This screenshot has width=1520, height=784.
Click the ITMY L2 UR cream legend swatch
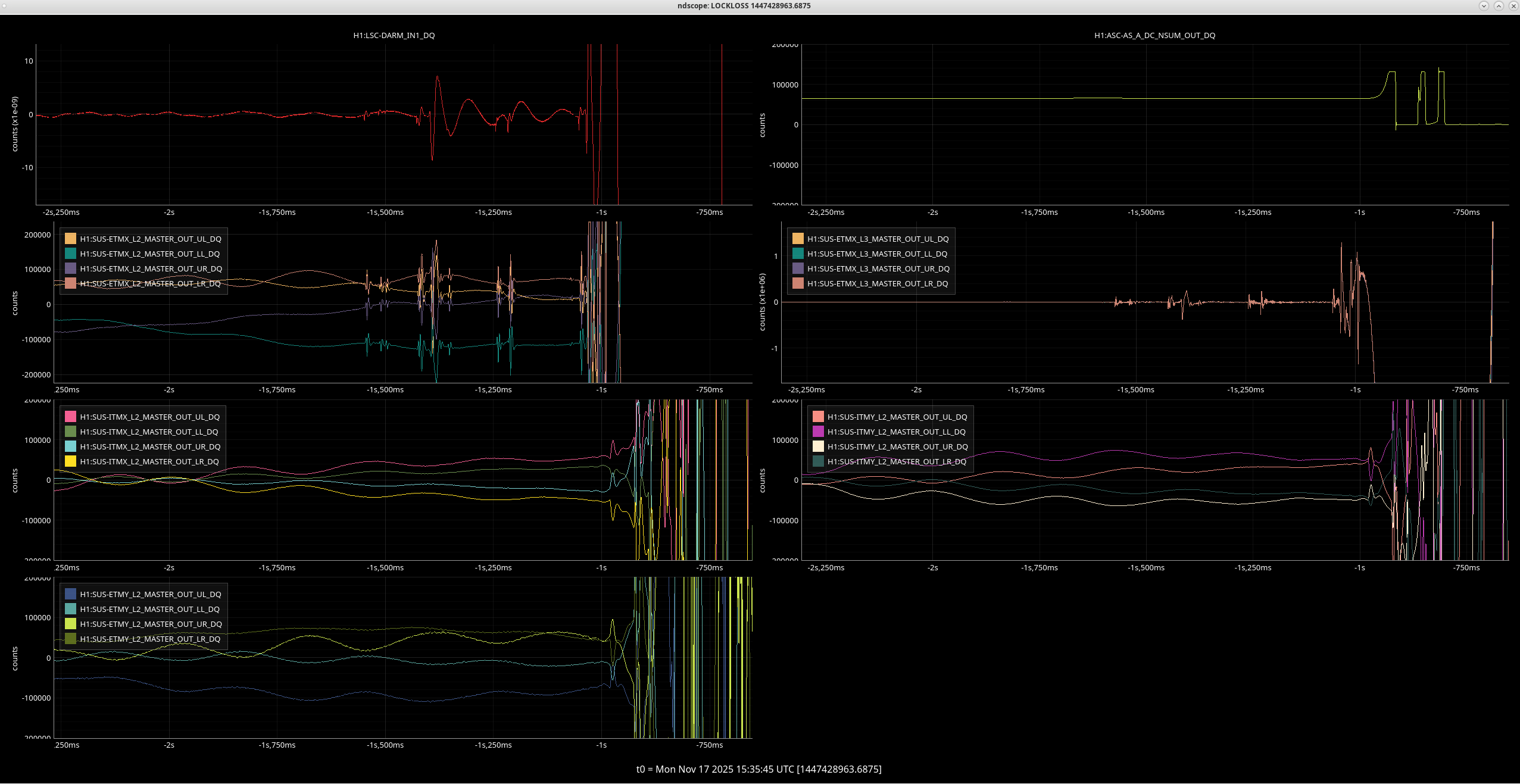point(818,446)
